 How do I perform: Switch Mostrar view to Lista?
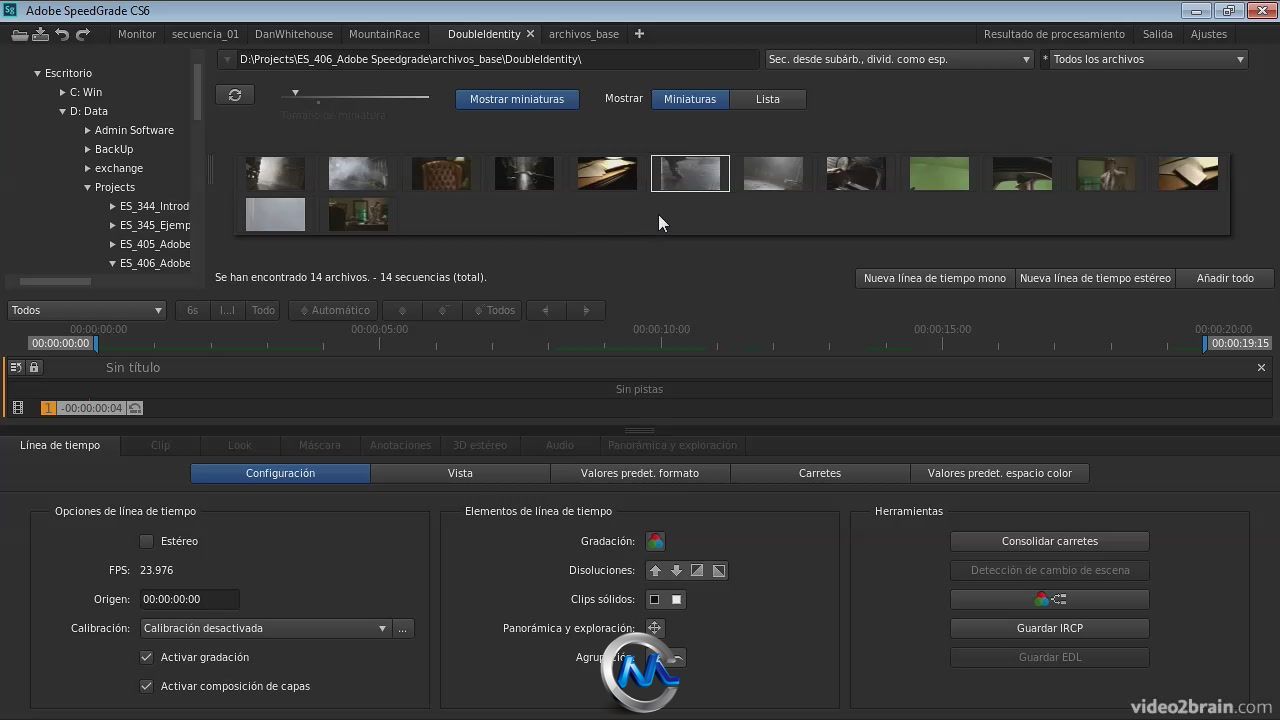pyautogui.click(x=768, y=99)
